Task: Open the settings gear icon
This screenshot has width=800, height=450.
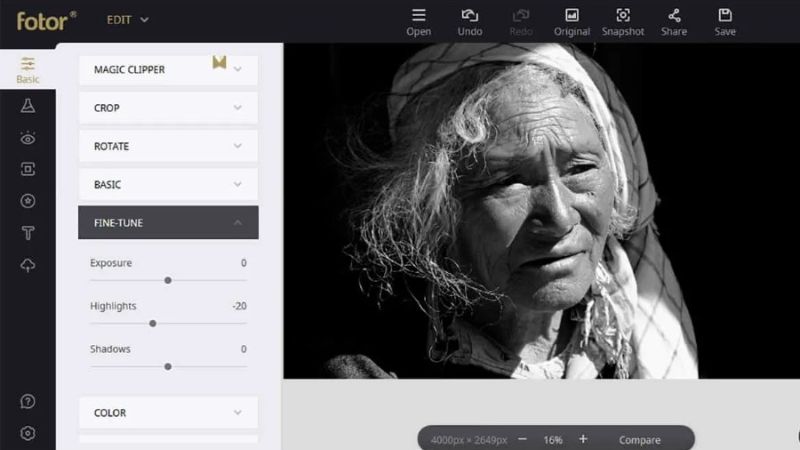Action: [x=28, y=433]
